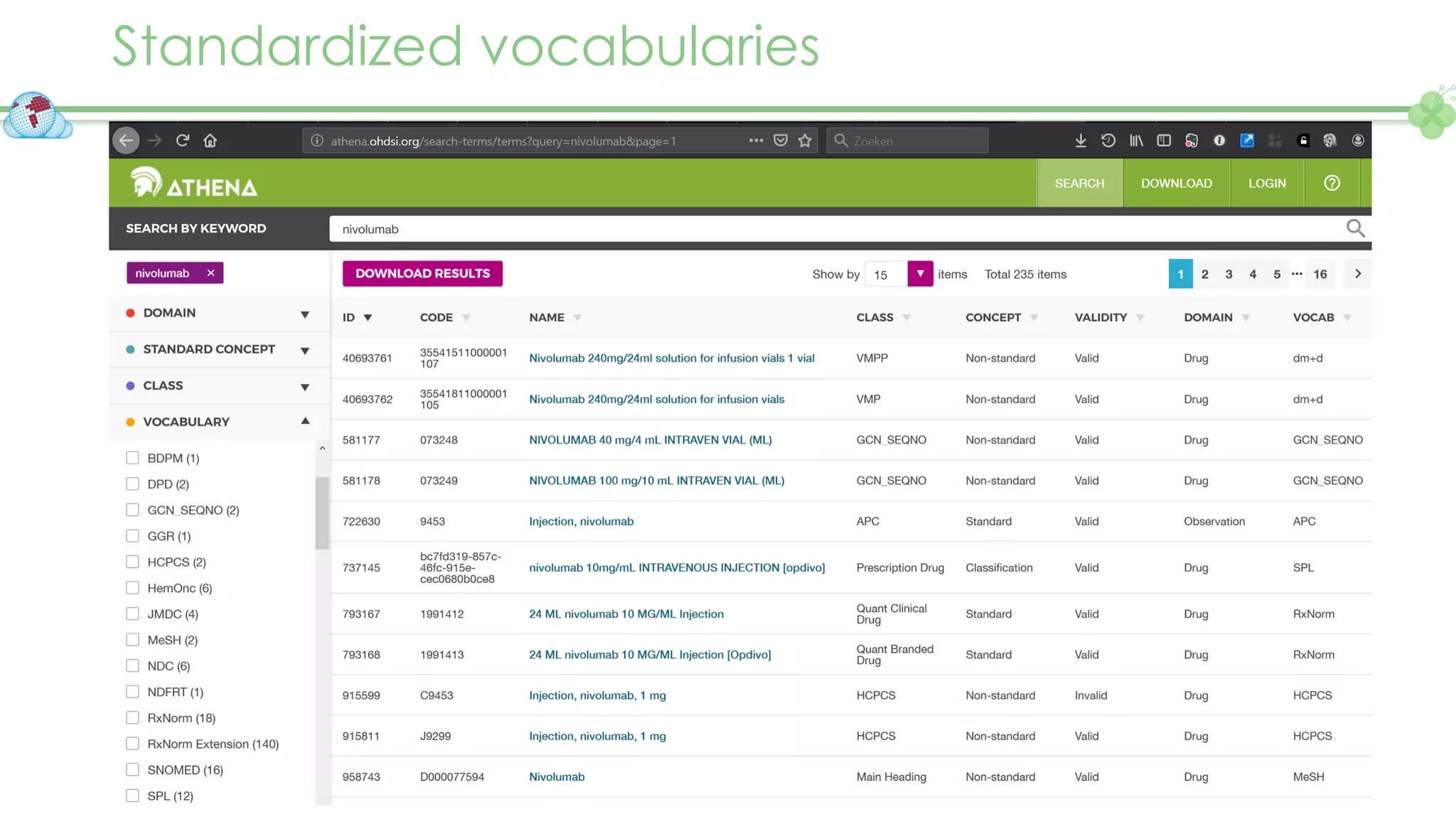Screen dimensions: 1456x819
Task: Toggle the sidebar view icon in toolbar
Action: point(1164,140)
